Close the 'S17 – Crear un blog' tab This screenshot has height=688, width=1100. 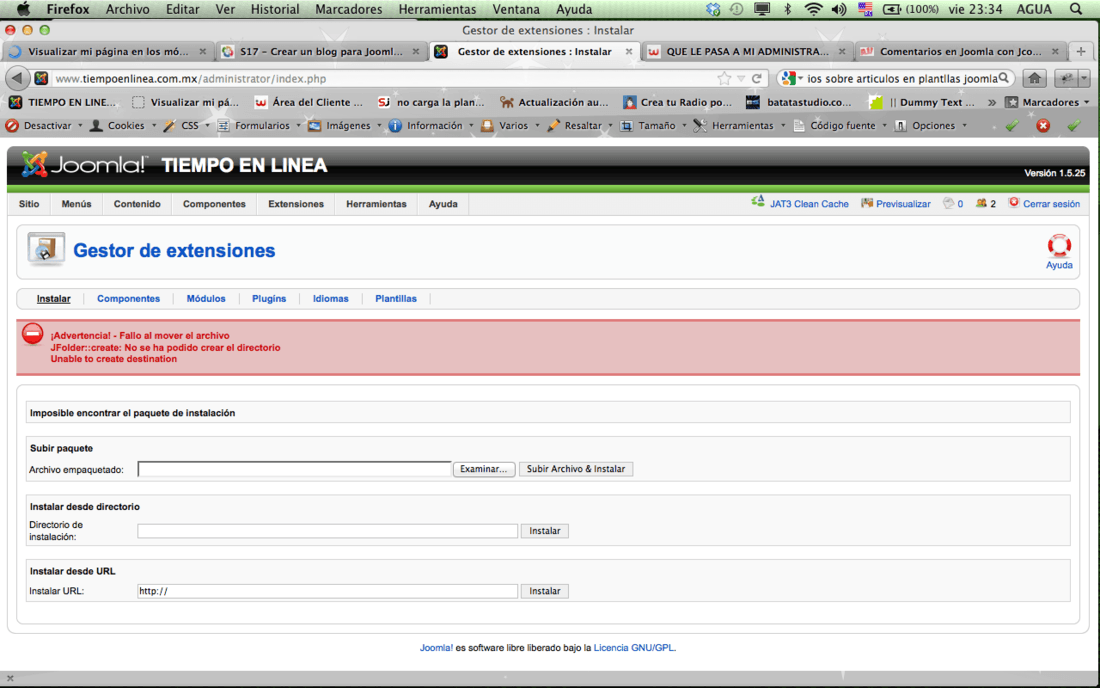(x=415, y=52)
